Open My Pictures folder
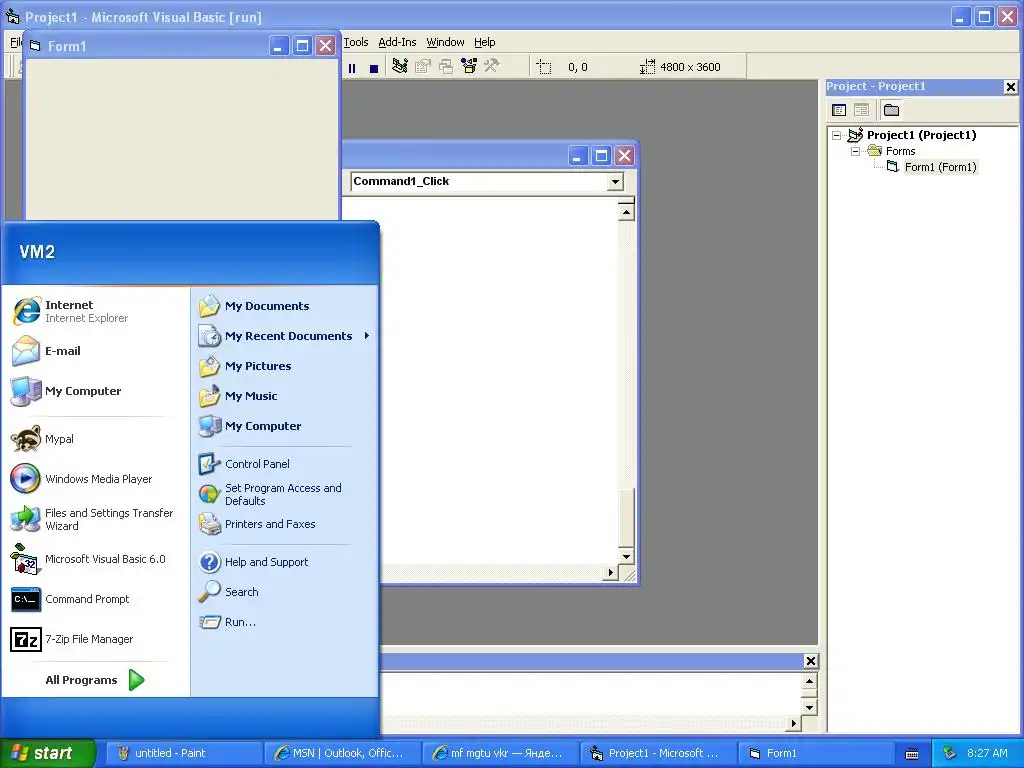Screen dimensions: 1024x768 point(285,366)
